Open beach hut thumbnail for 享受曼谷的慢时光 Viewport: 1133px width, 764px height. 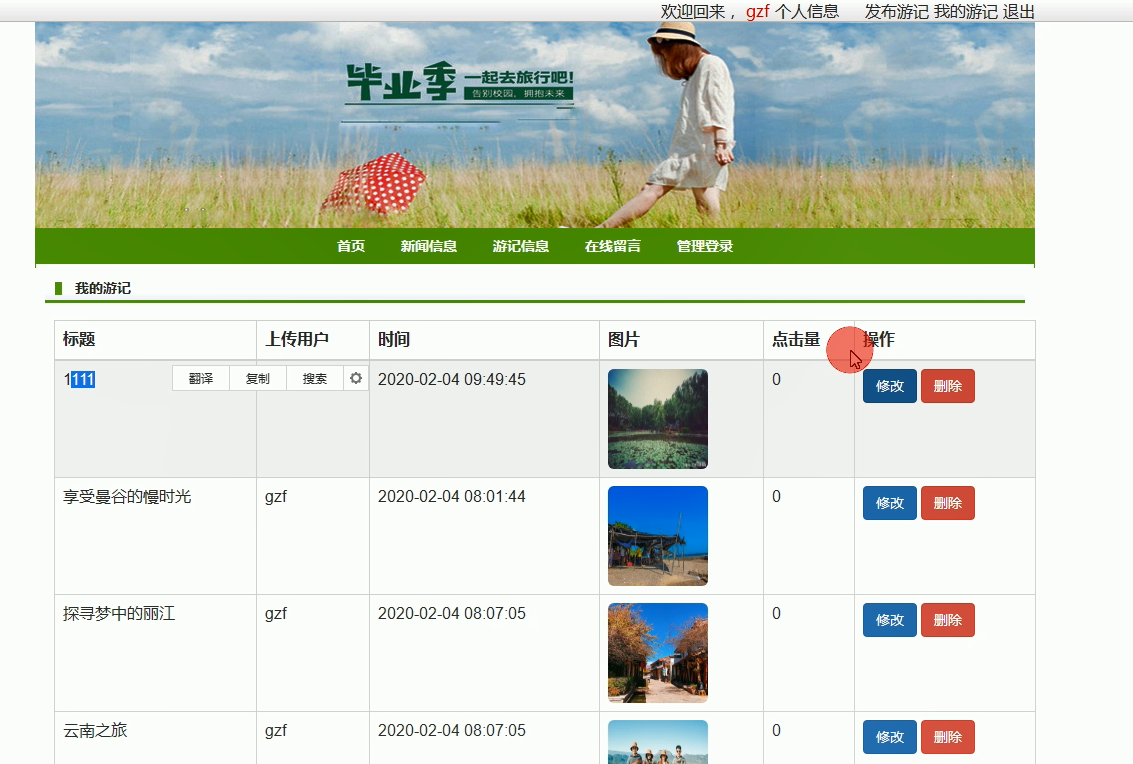[x=658, y=536]
